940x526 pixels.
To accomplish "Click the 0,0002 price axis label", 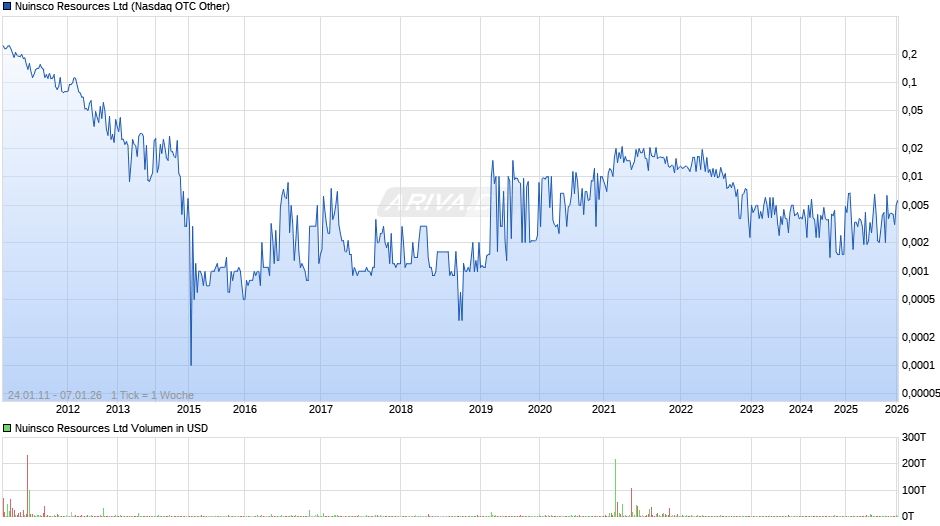I will (918, 337).
